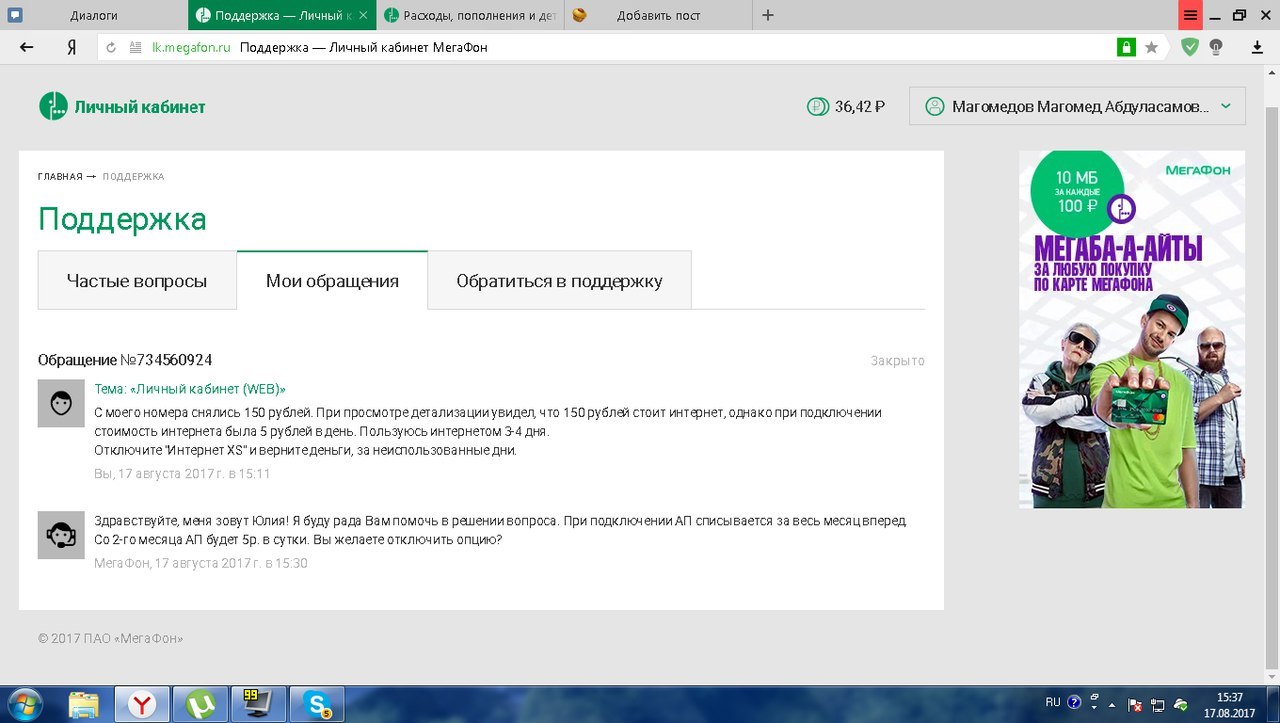Open the Расходы, пополнения browser tab
Viewport: 1280px width, 723px height.
pos(470,15)
